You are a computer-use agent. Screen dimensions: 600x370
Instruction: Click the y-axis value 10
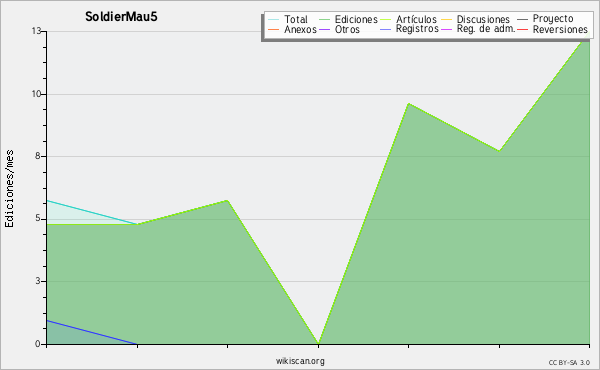(x=36, y=94)
